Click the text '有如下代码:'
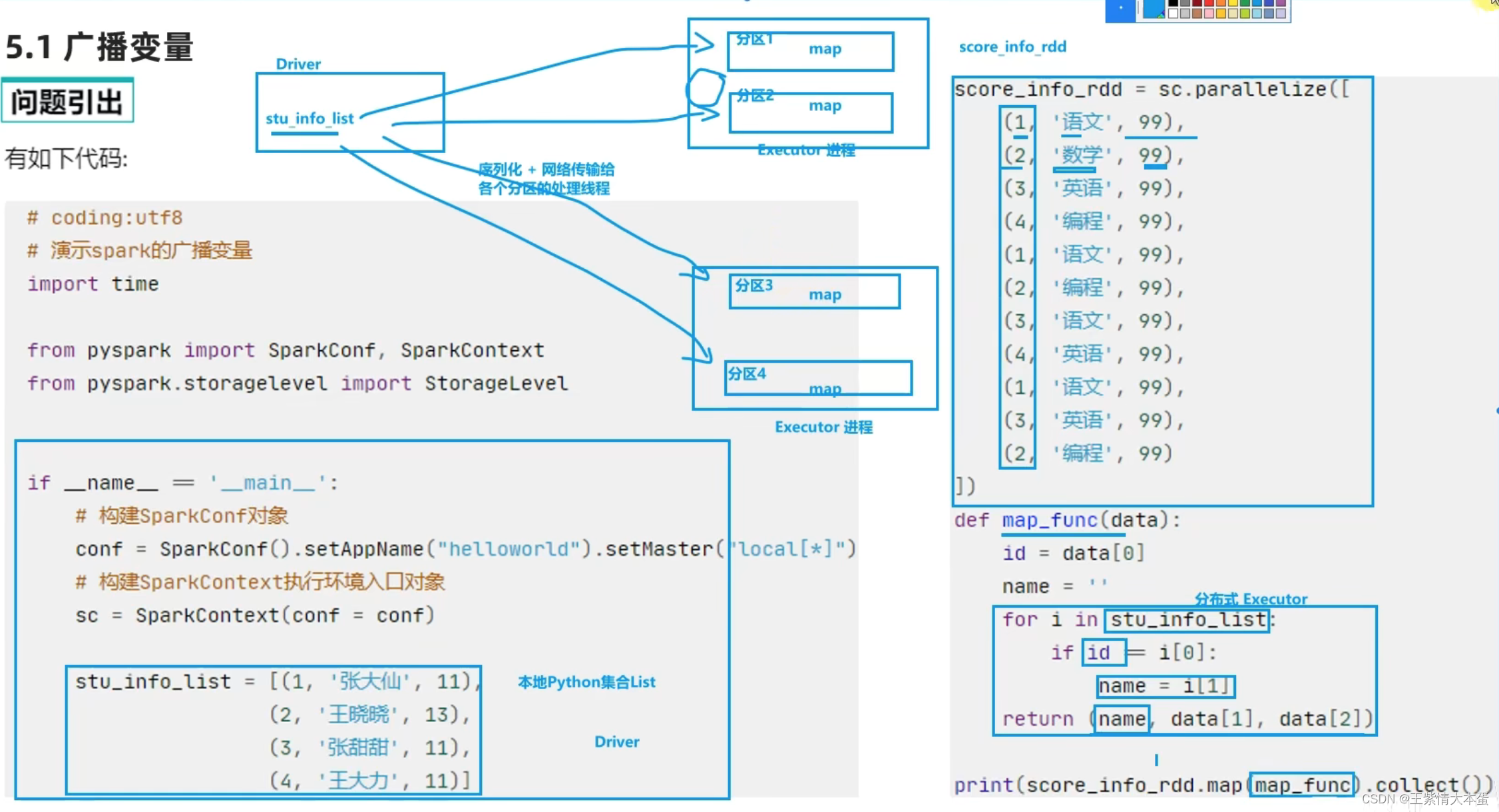The height and width of the screenshot is (812, 1499). [x=67, y=158]
